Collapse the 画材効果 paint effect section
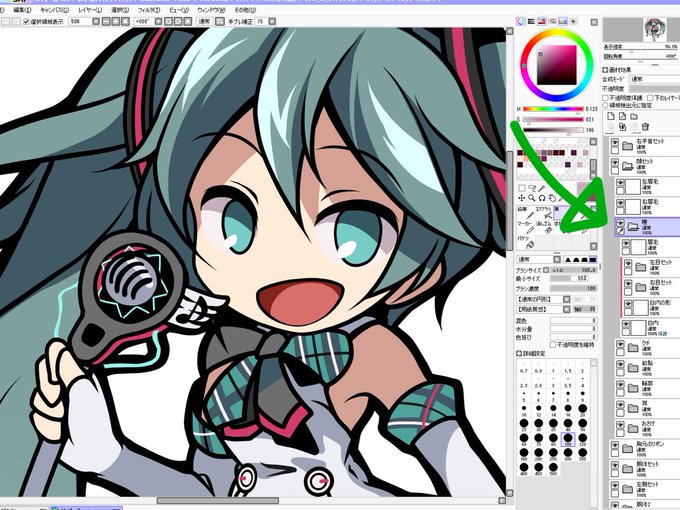This screenshot has height=510, width=680. (605, 69)
